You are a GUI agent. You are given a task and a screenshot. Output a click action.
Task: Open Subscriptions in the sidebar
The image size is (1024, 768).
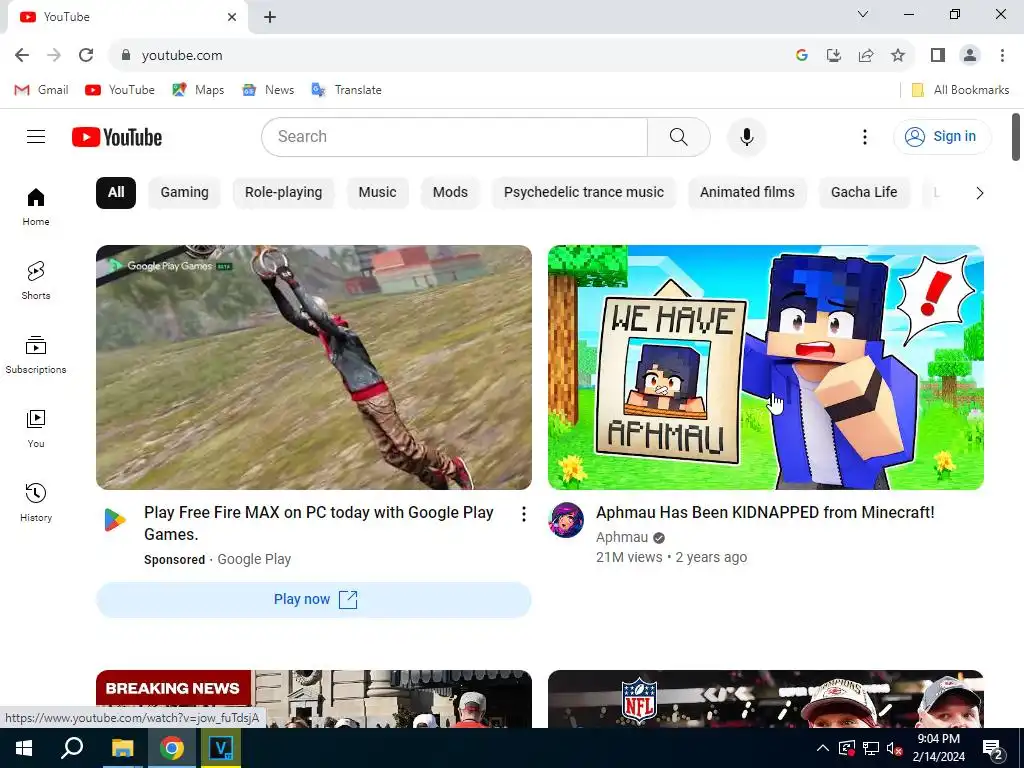(x=36, y=355)
